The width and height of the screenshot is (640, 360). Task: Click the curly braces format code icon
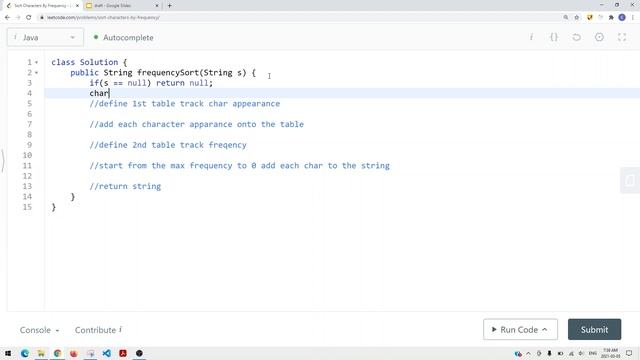coord(554,37)
